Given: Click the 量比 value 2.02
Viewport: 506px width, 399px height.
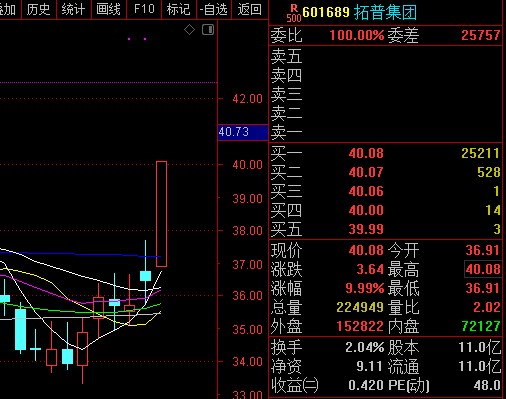Looking at the screenshot, I should coord(487,307).
